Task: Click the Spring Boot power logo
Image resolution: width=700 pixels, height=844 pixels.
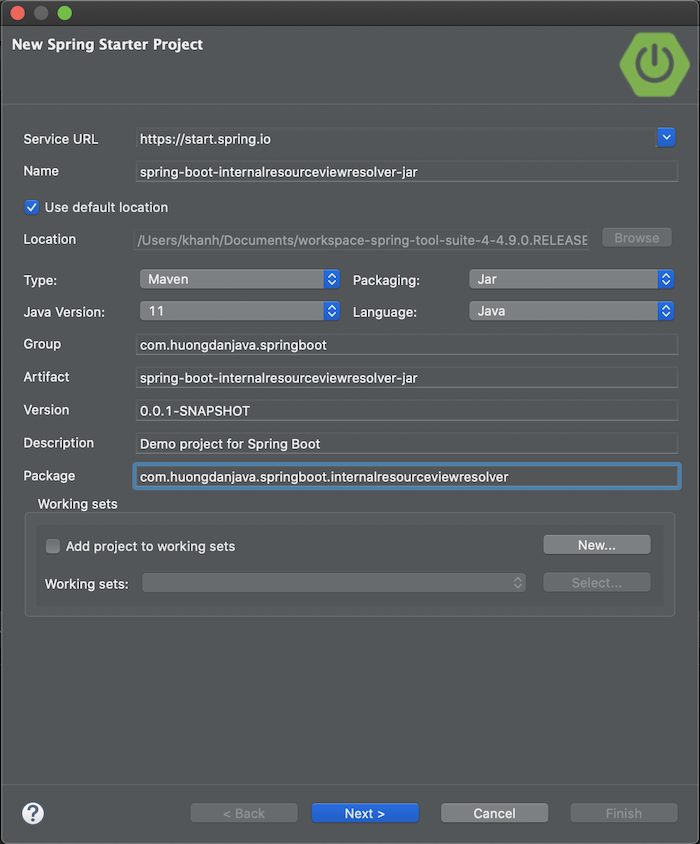Action: point(654,64)
